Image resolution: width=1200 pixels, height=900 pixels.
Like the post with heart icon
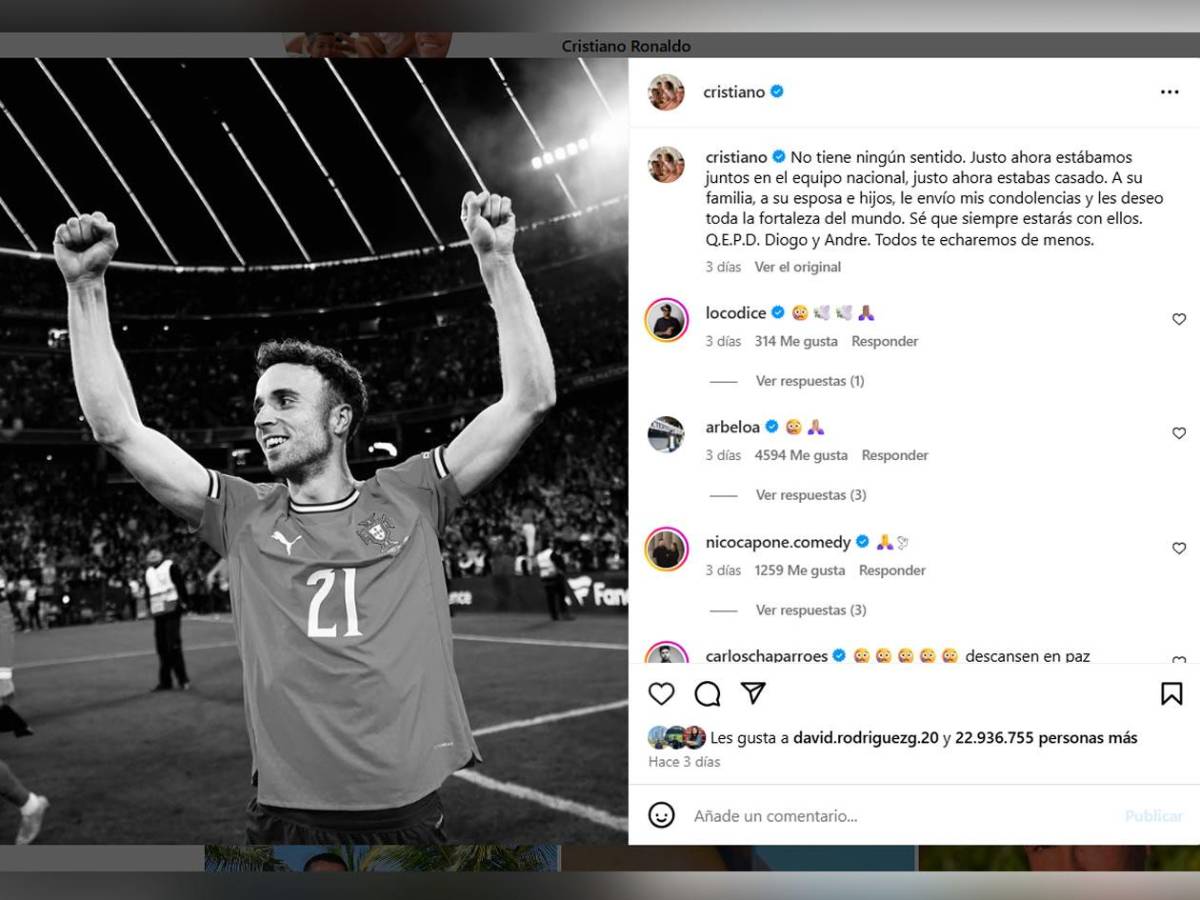pyautogui.click(x=661, y=694)
